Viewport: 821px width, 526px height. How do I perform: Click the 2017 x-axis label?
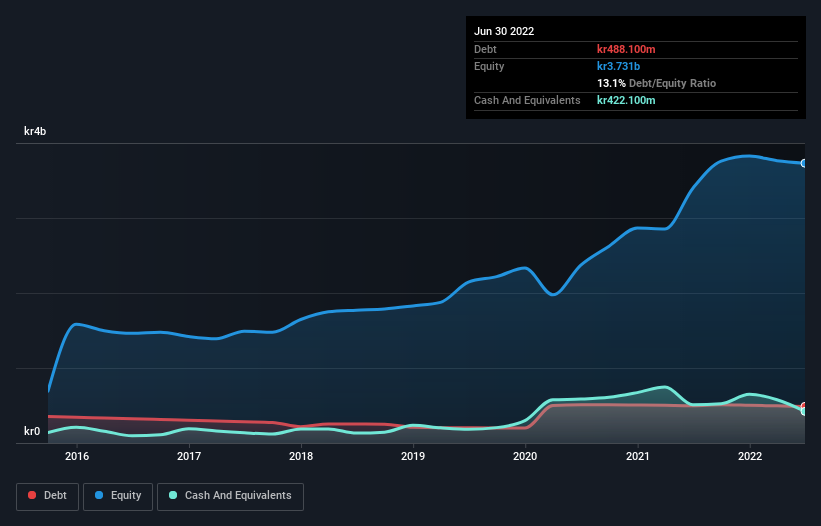(x=189, y=456)
